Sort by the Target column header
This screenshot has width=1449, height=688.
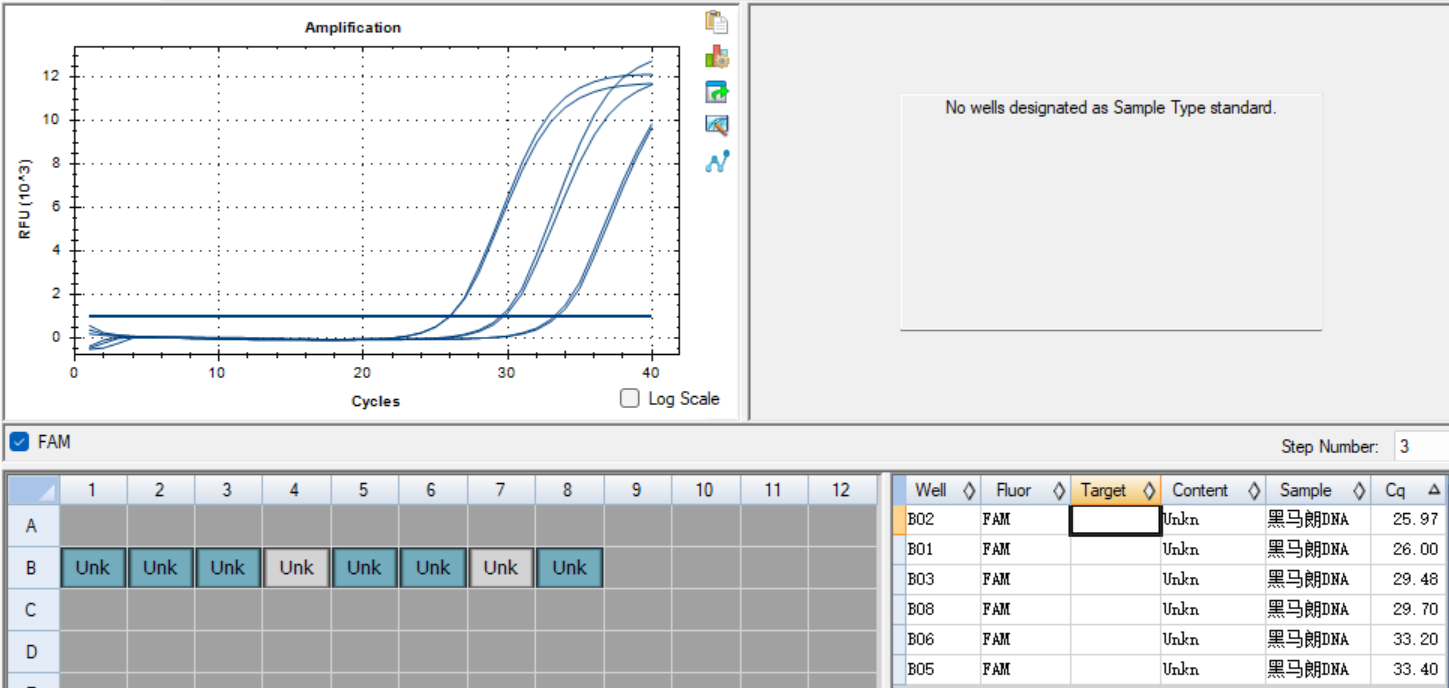[x=1115, y=490]
